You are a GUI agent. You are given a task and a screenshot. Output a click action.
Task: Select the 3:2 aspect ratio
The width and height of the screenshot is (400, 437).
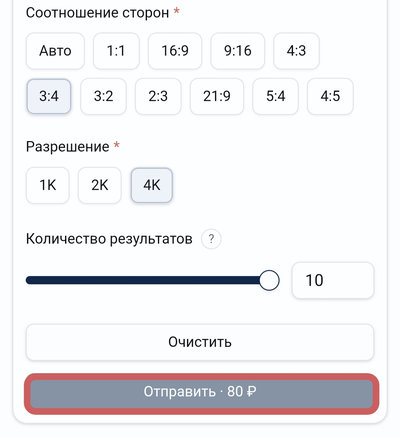point(103,96)
